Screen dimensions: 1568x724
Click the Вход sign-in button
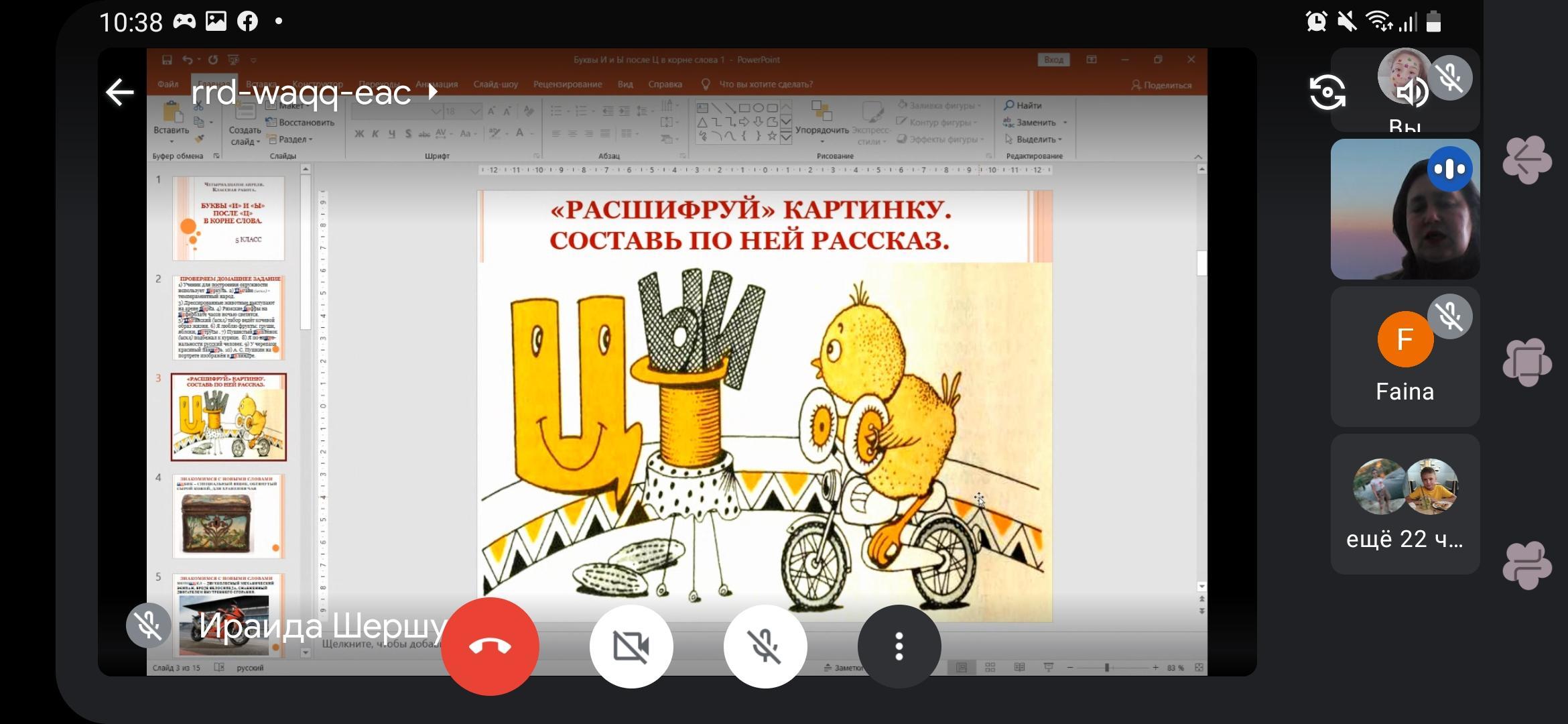(x=1053, y=60)
